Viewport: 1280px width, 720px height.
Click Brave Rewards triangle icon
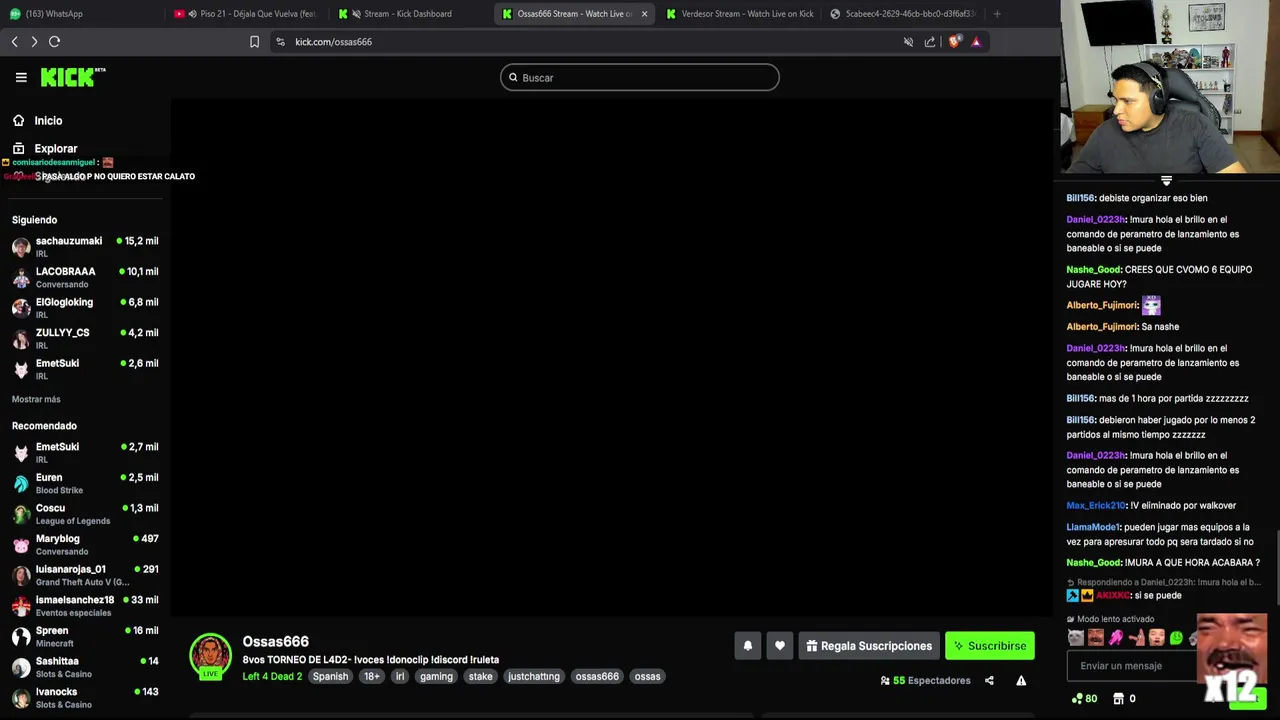976,42
